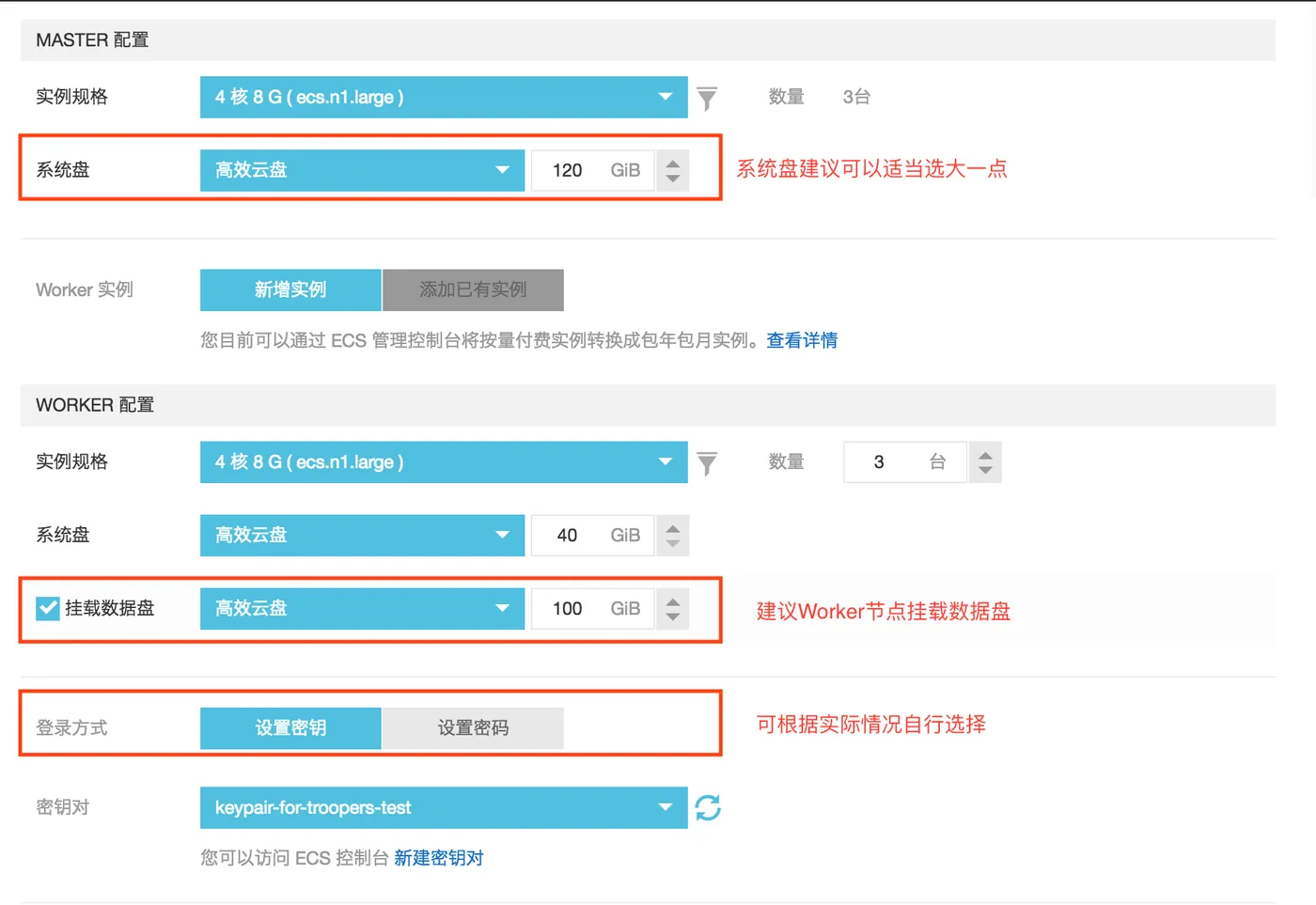The height and width of the screenshot is (905, 1316).
Task: Select the 新增实例 tab
Action: point(290,289)
